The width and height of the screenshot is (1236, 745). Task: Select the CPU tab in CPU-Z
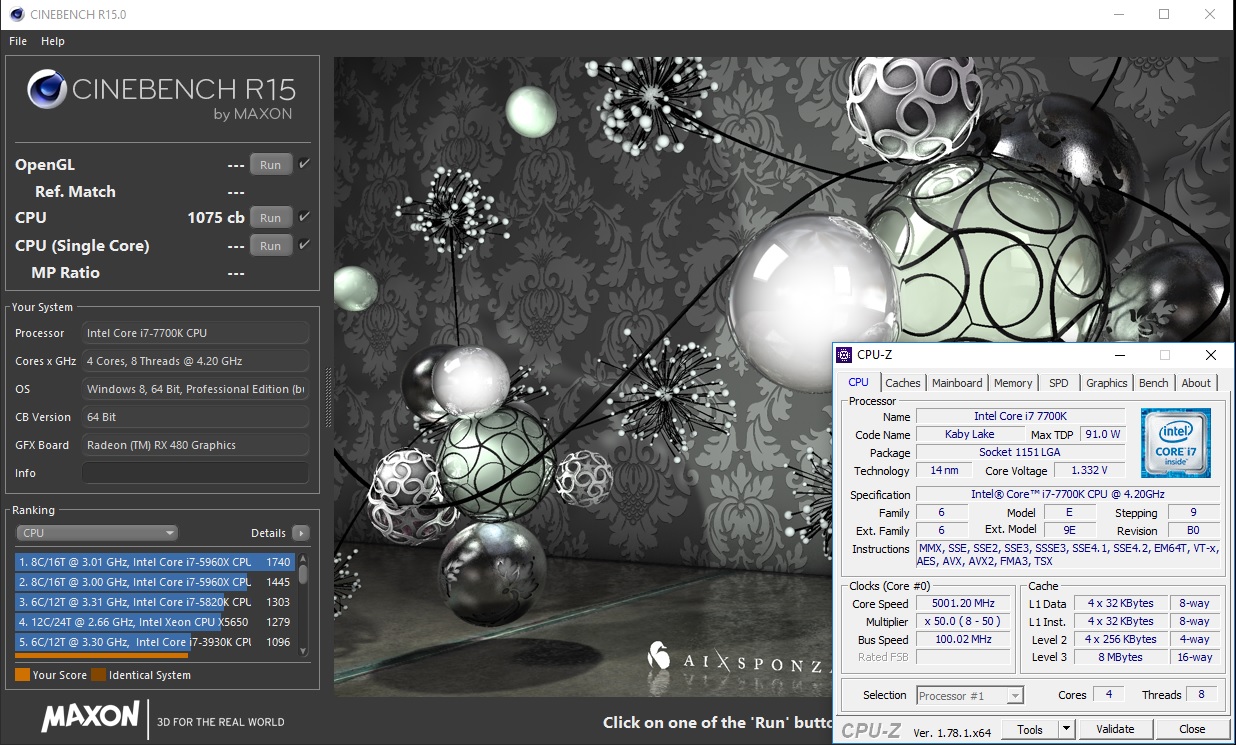pos(858,382)
